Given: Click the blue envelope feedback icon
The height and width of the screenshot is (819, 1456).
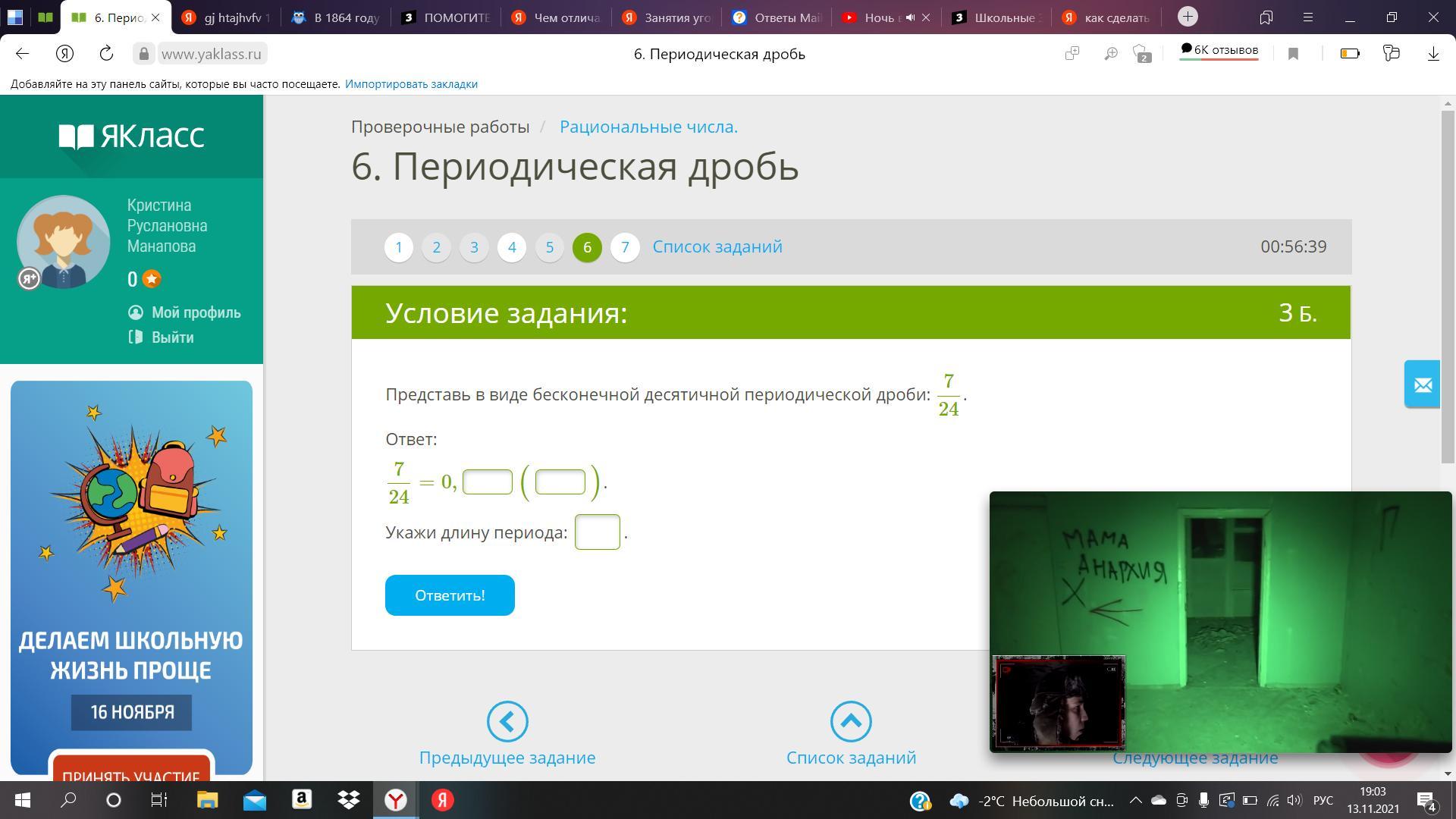Looking at the screenshot, I should coord(1422,384).
